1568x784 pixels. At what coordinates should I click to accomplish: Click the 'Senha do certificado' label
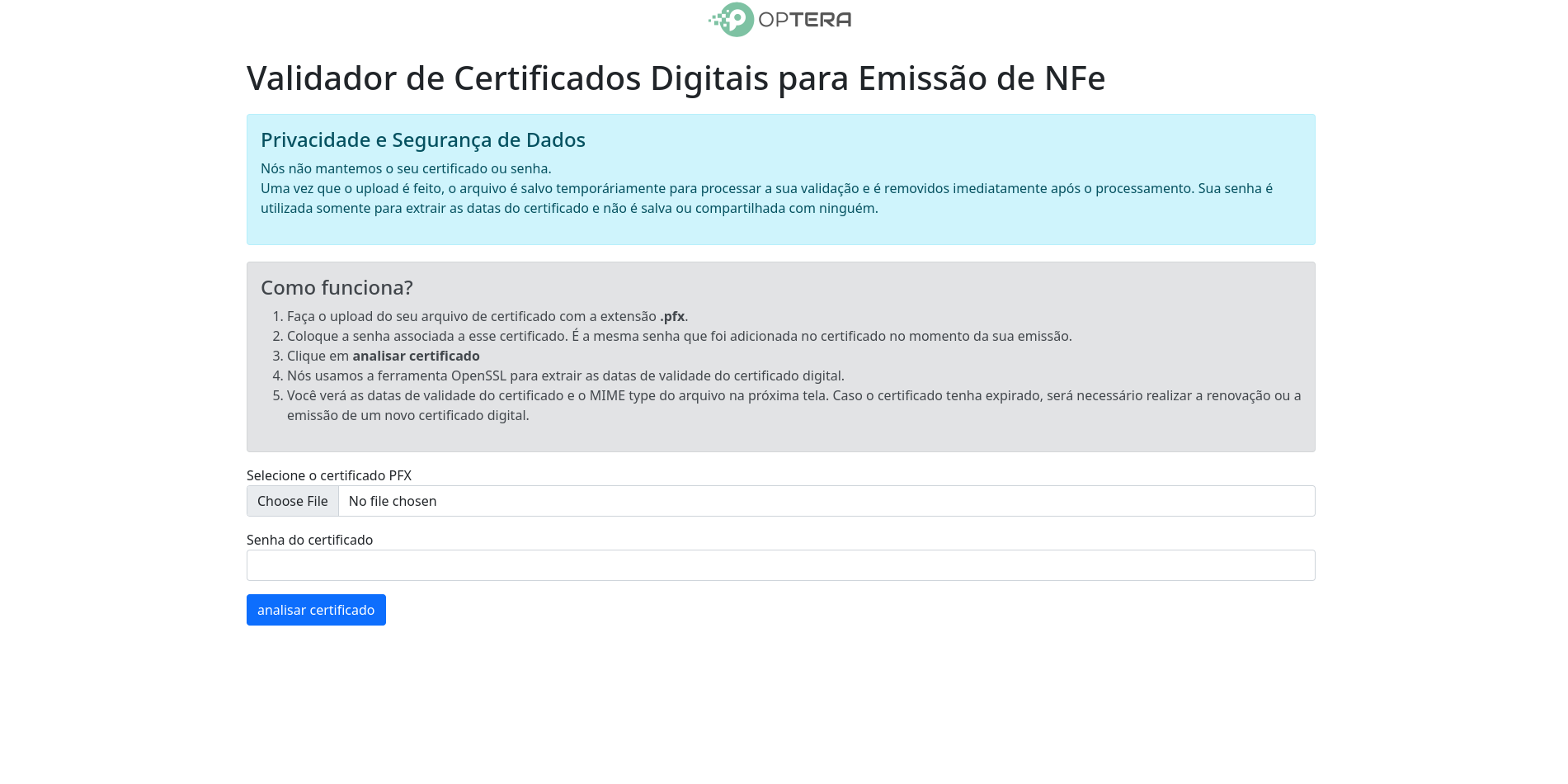point(309,540)
